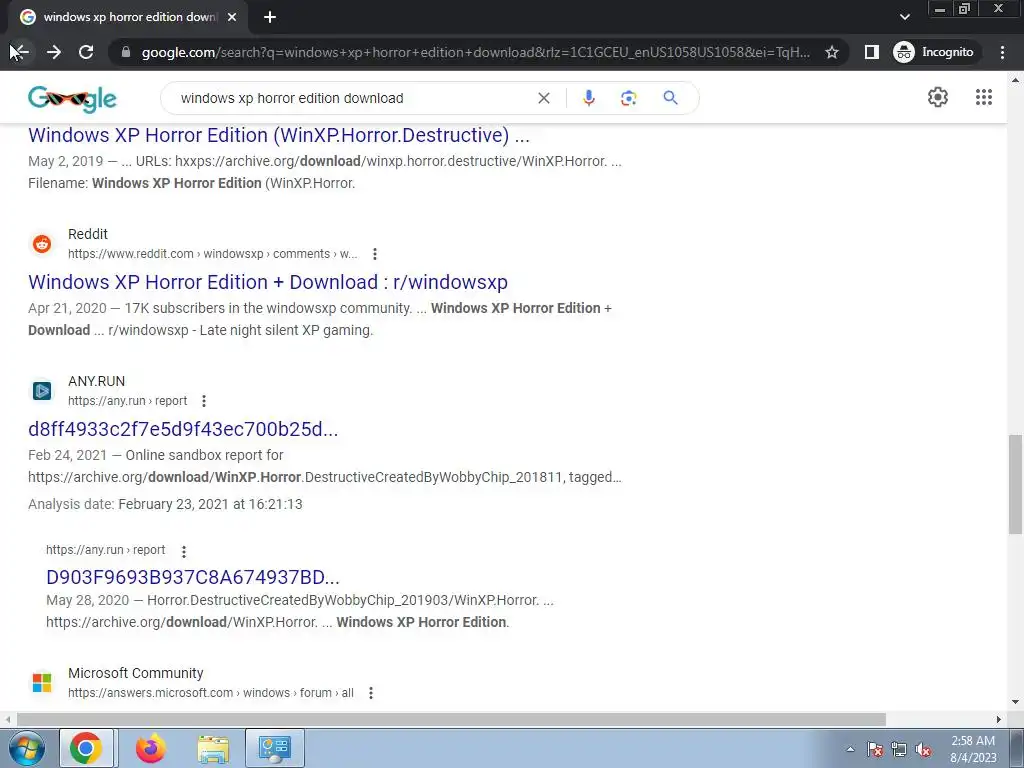Open the d8ff4933c2f7e5d9f43ec700b25d... result
This screenshot has height=768, width=1024.
(x=183, y=429)
